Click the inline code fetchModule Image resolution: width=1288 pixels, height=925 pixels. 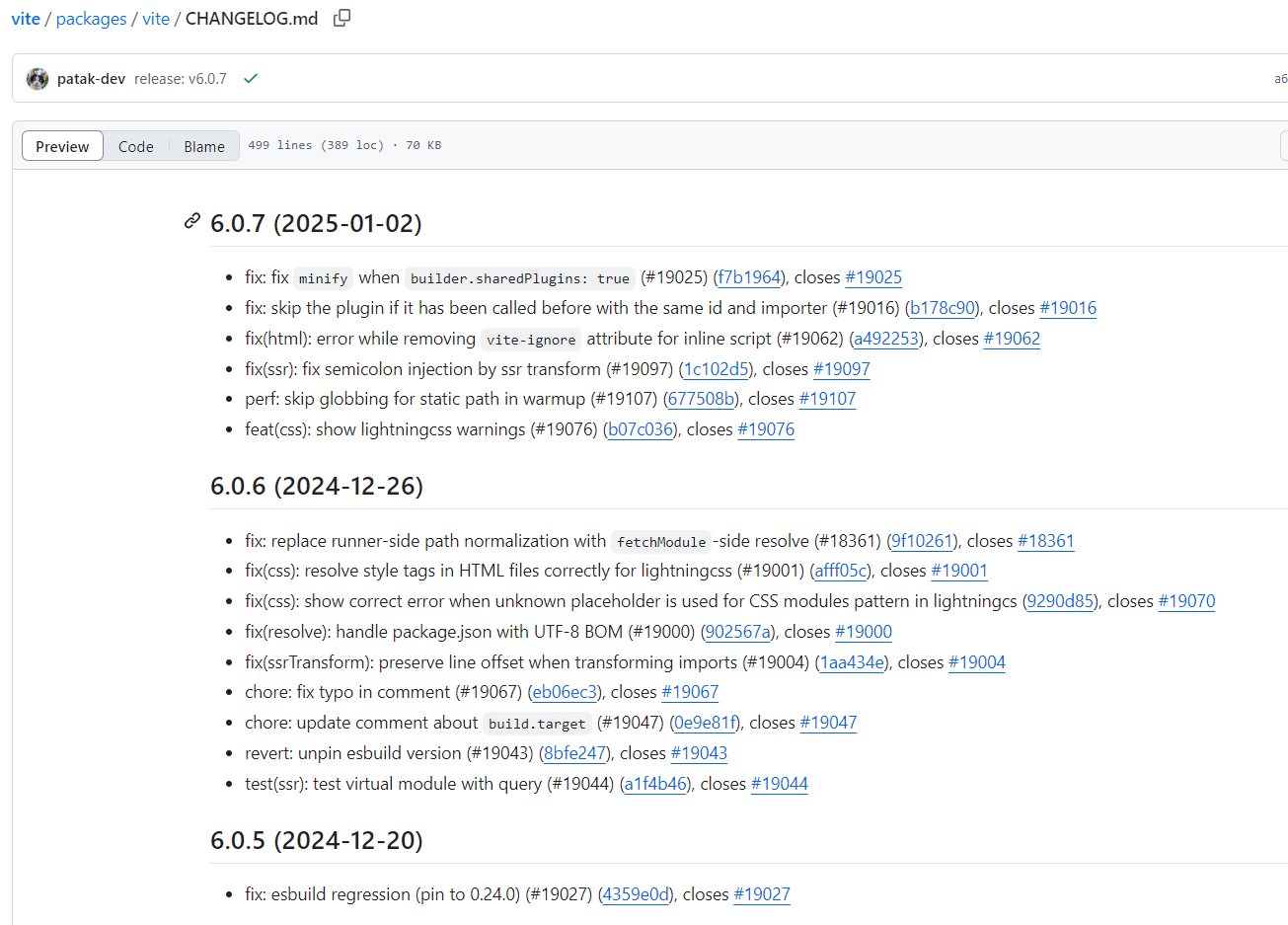pyautogui.click(x=661, y=542)
